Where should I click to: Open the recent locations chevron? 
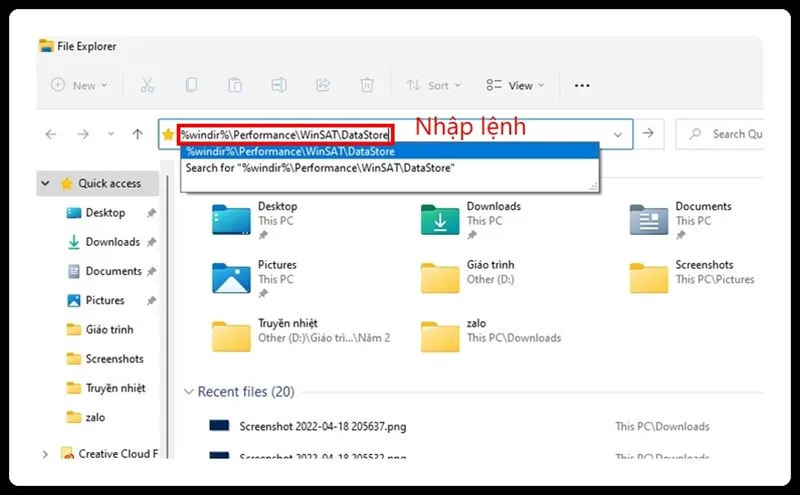point(111,134)
